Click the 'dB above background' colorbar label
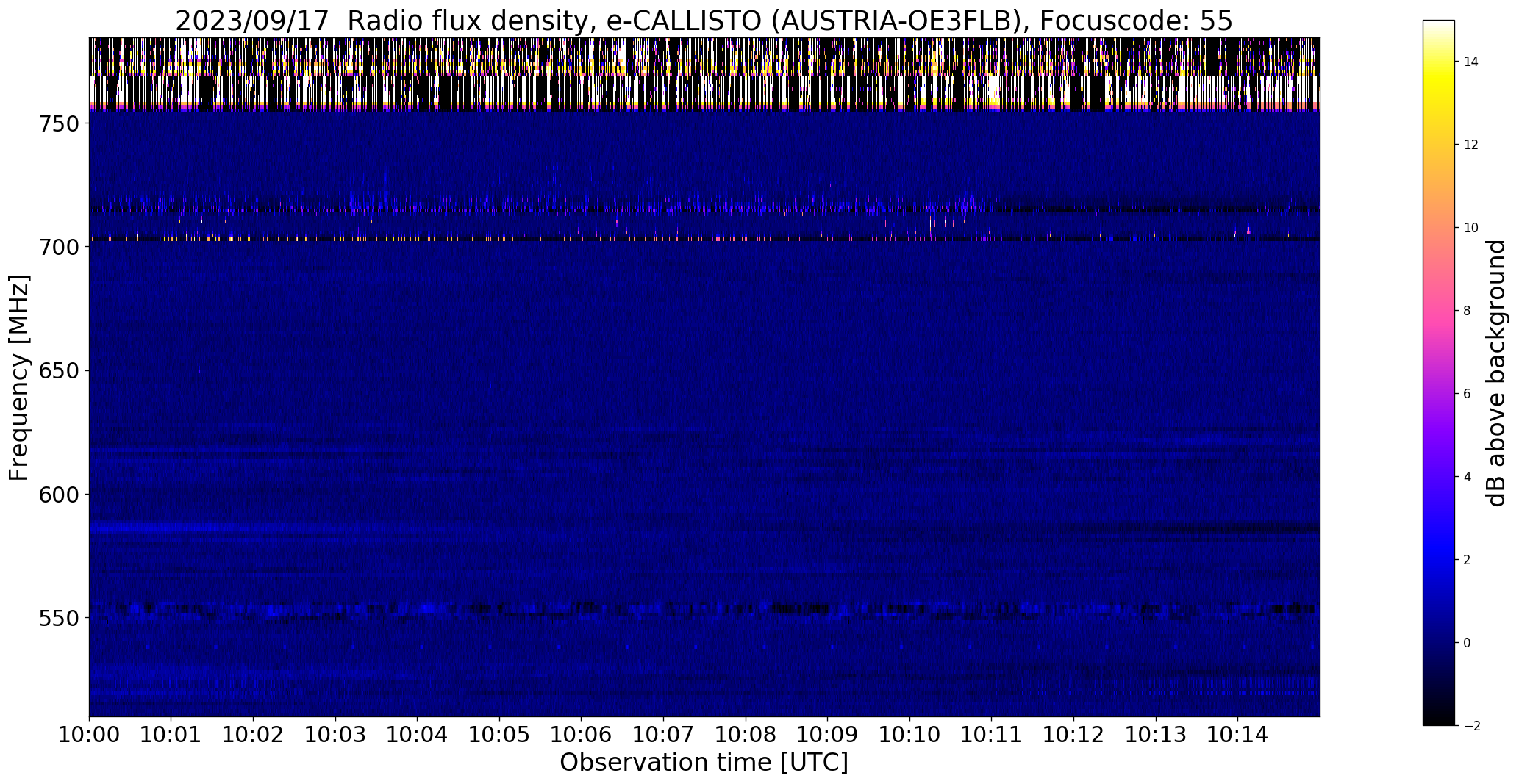Viewport: 1519px width, 784px height. 1496,373
